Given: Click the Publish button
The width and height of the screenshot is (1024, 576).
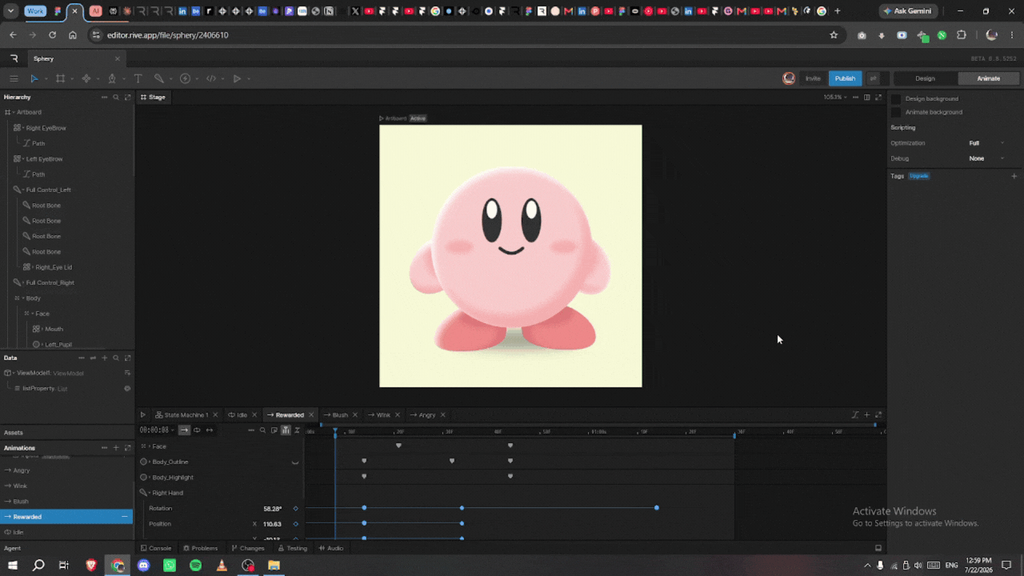Looking at the screenshot, I should [x=845, y=78].
